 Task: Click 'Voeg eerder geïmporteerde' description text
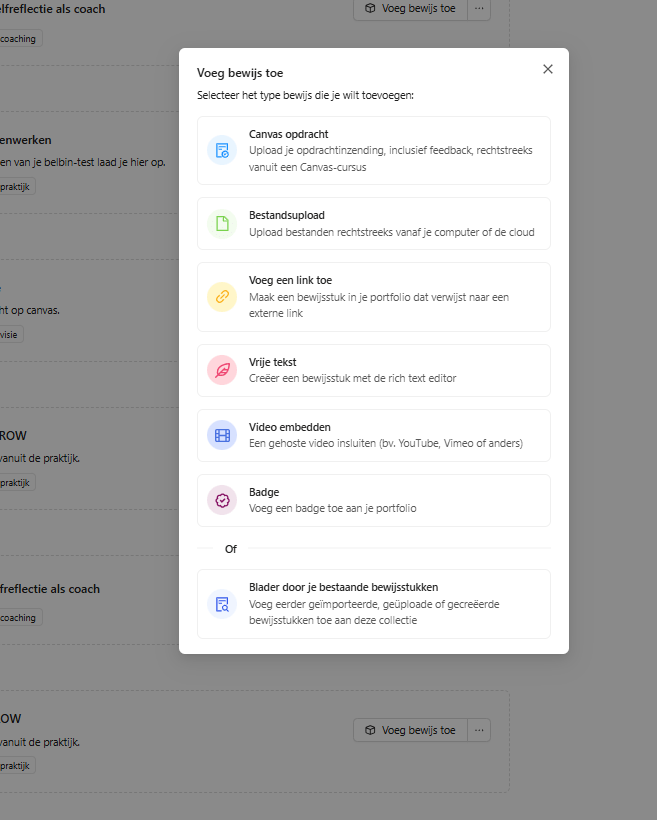pyautogui.click(x=374, y=612)
